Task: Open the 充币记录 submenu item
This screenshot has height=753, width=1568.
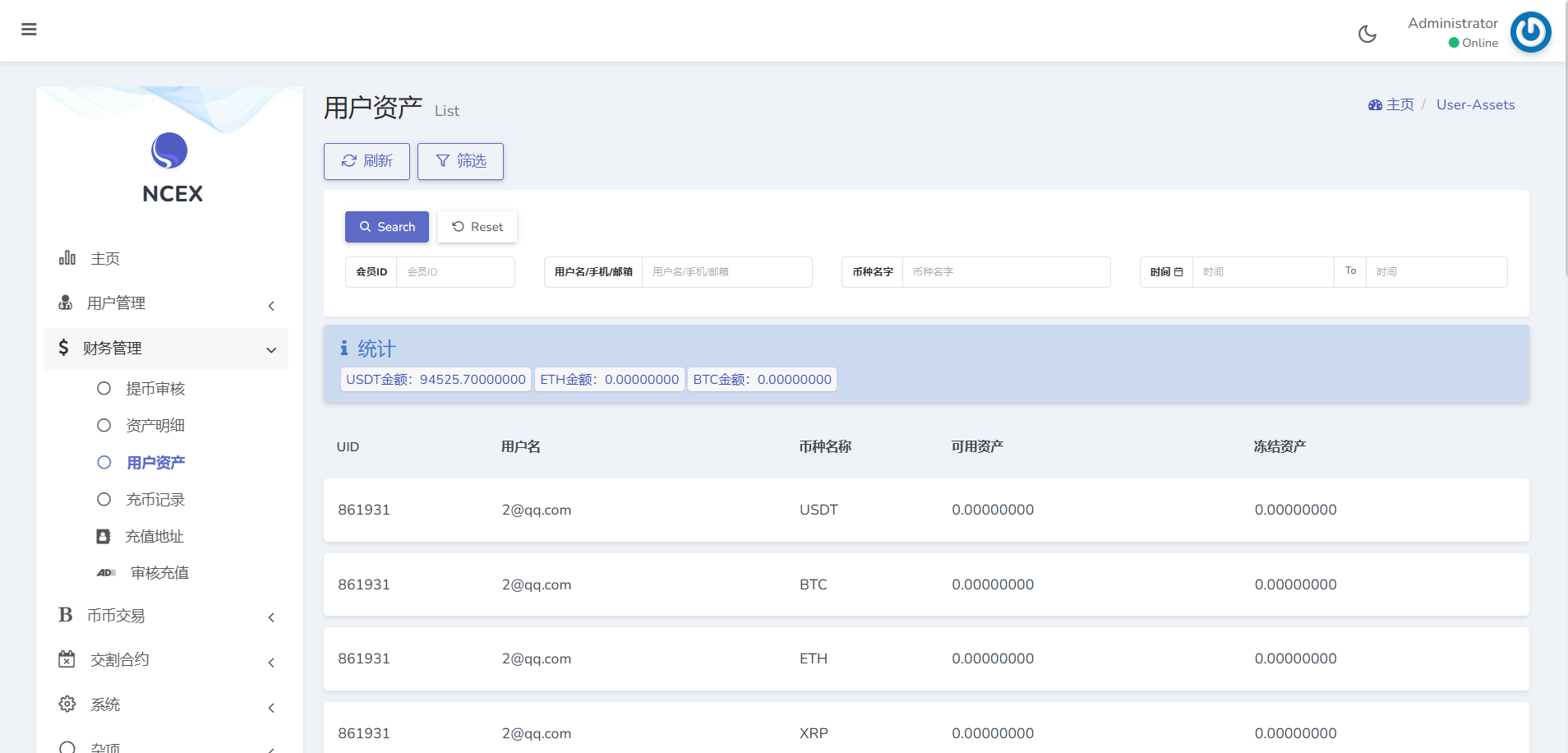Action: coord(154,500)
